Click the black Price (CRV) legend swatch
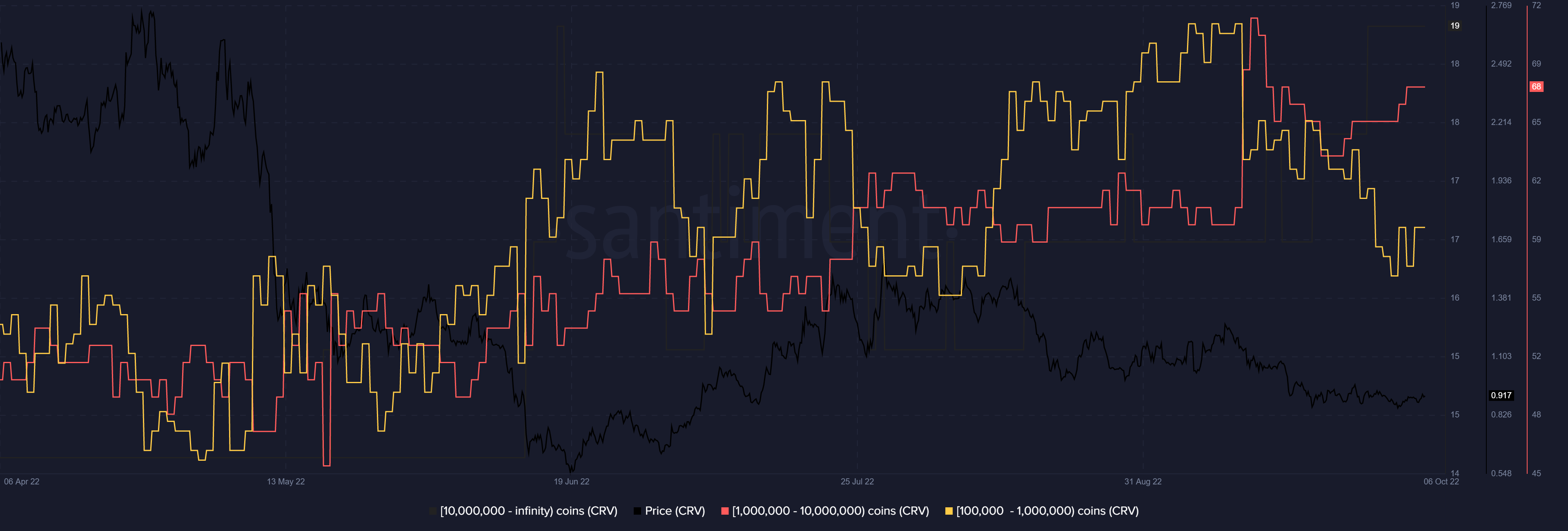Image resolution: width=1568 pixels, height=531 pixels. (637, 511)
